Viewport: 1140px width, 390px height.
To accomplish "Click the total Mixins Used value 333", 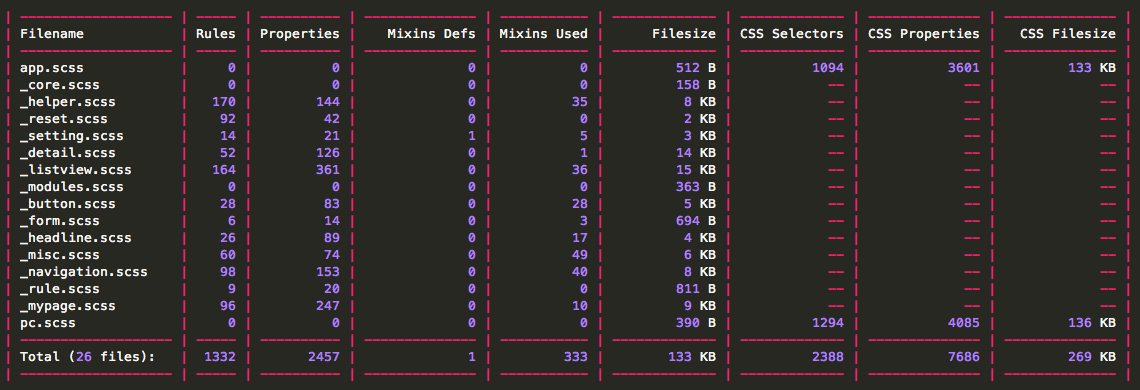I will pos(575,357).
